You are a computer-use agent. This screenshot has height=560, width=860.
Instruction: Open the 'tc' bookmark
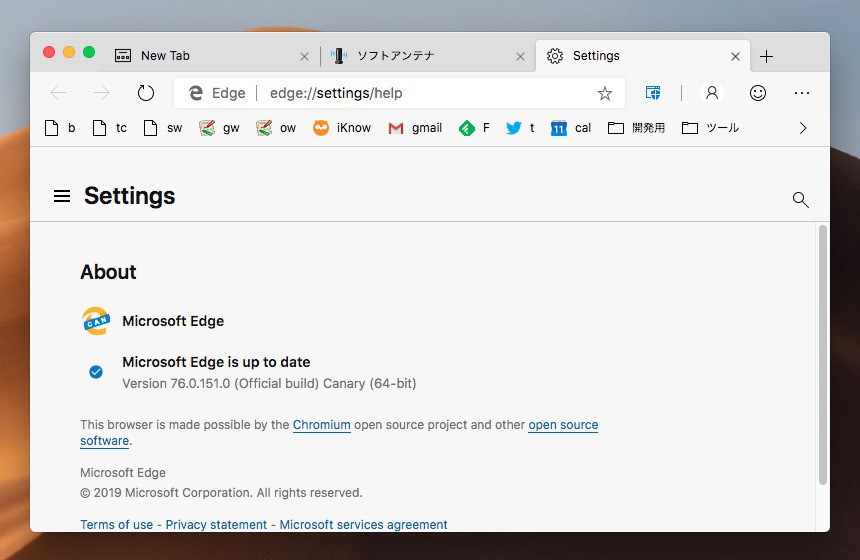[x=110, y=128]
